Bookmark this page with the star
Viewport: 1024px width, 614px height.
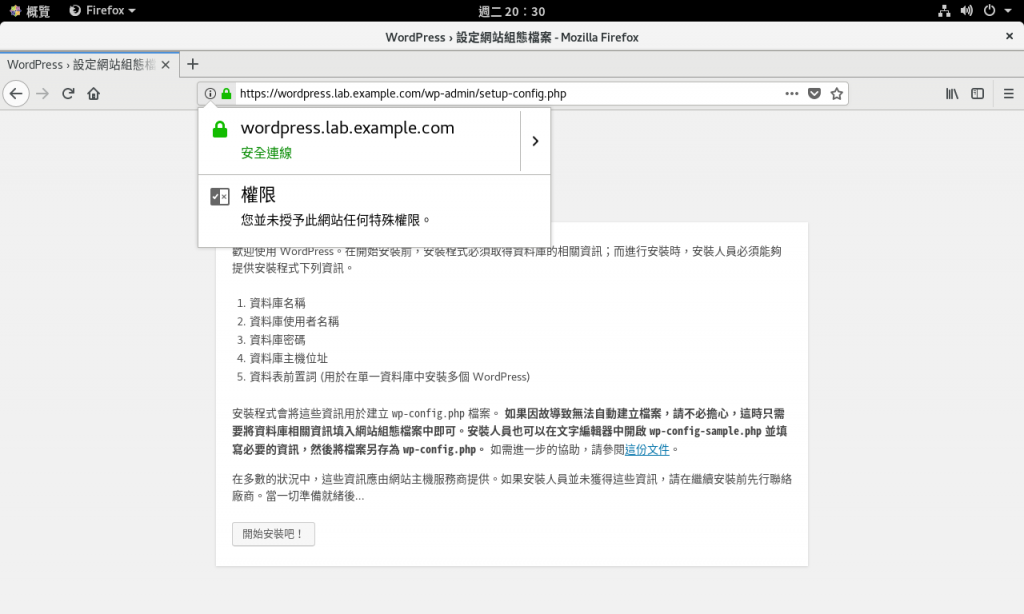pos(837,93)
